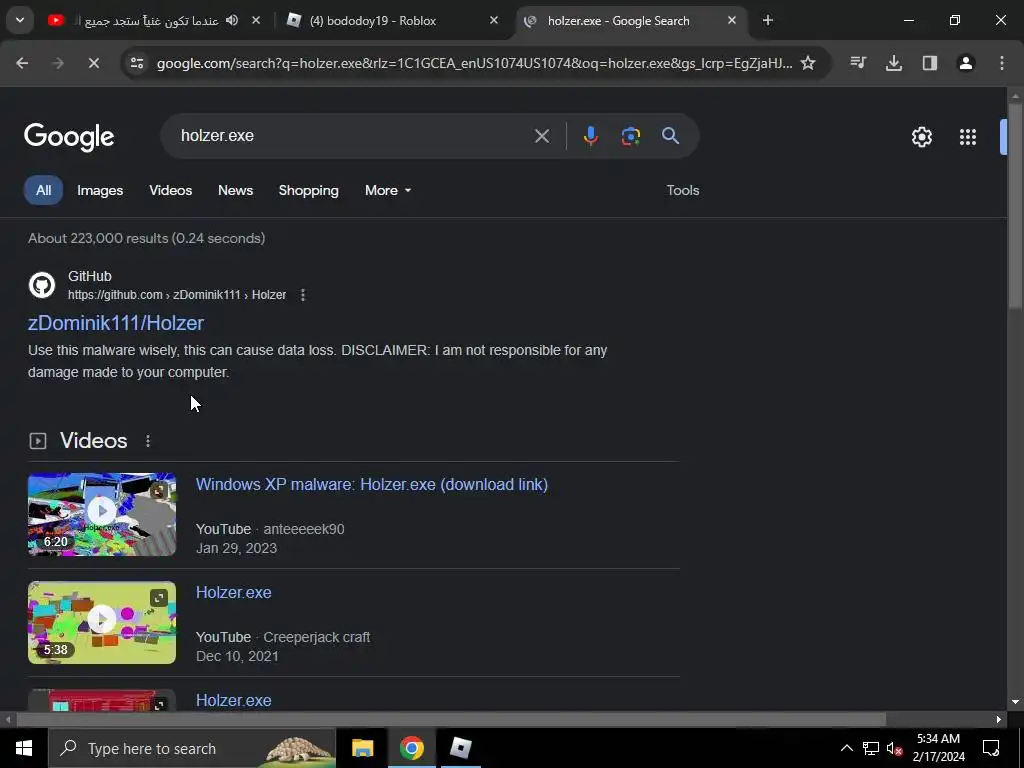Select the GitHub URL breadcrumb text
The height and width of the screenshot is (768, 1024).
(x=177, y=295)
